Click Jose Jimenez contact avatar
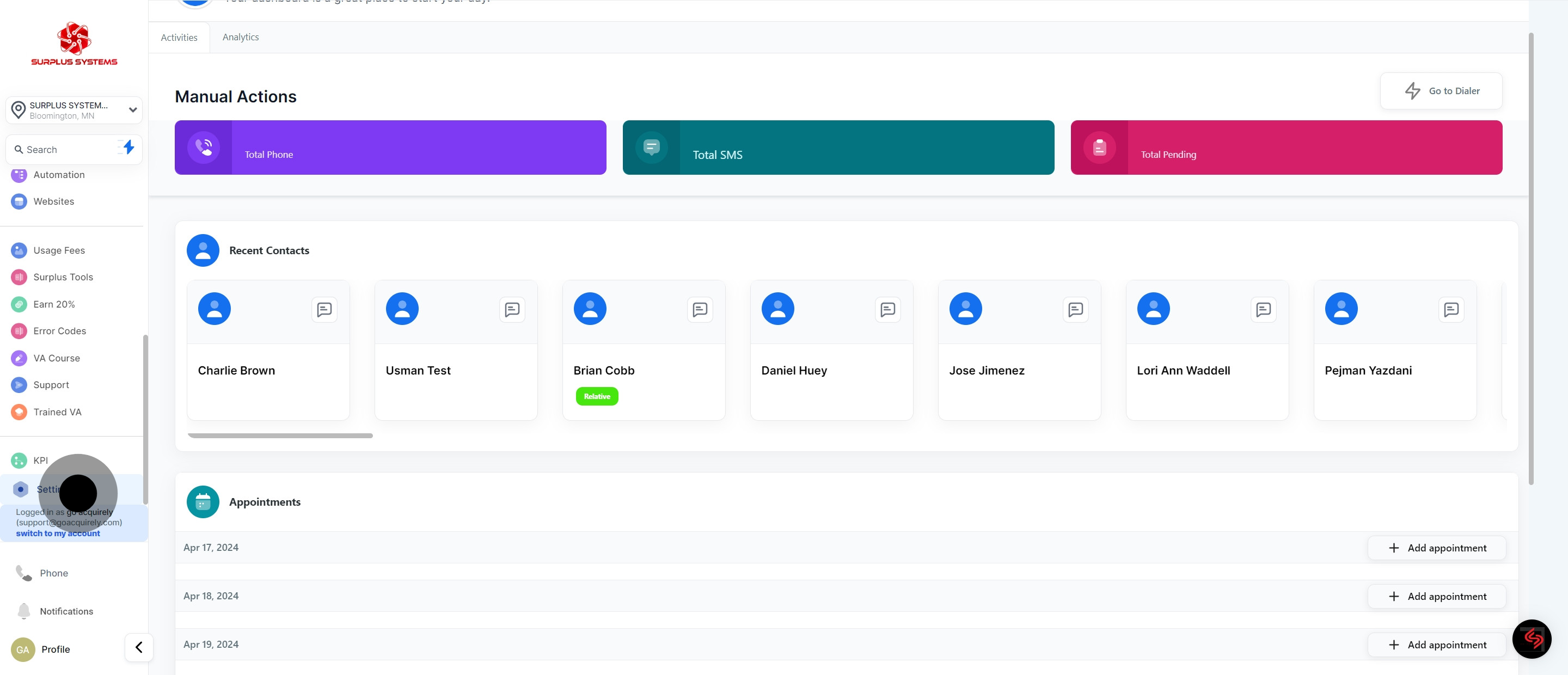This screenshot has height=675, width=1568. coord(965,309)
